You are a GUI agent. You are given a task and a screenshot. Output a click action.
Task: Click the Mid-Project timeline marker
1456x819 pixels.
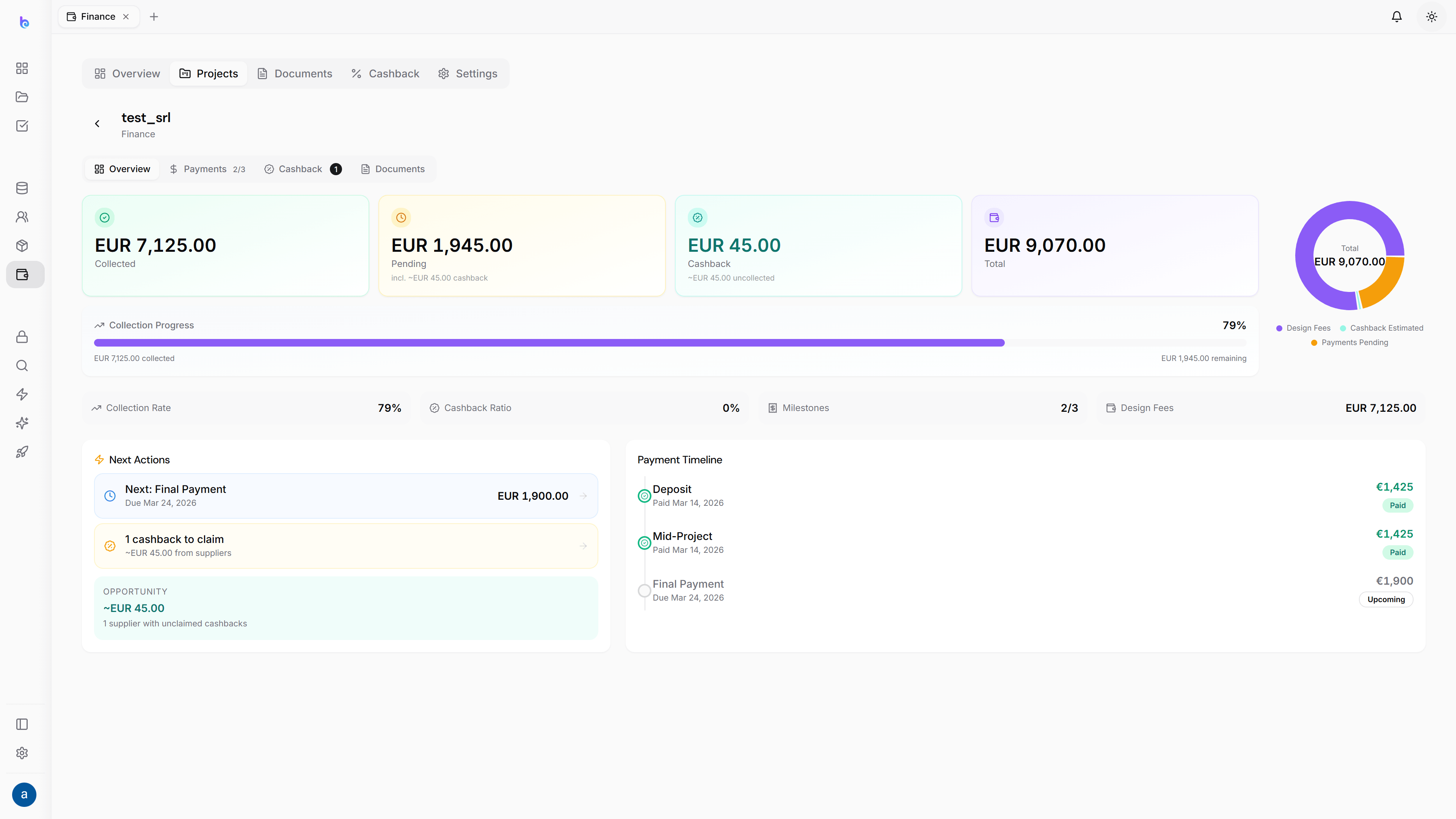[644, 543]
